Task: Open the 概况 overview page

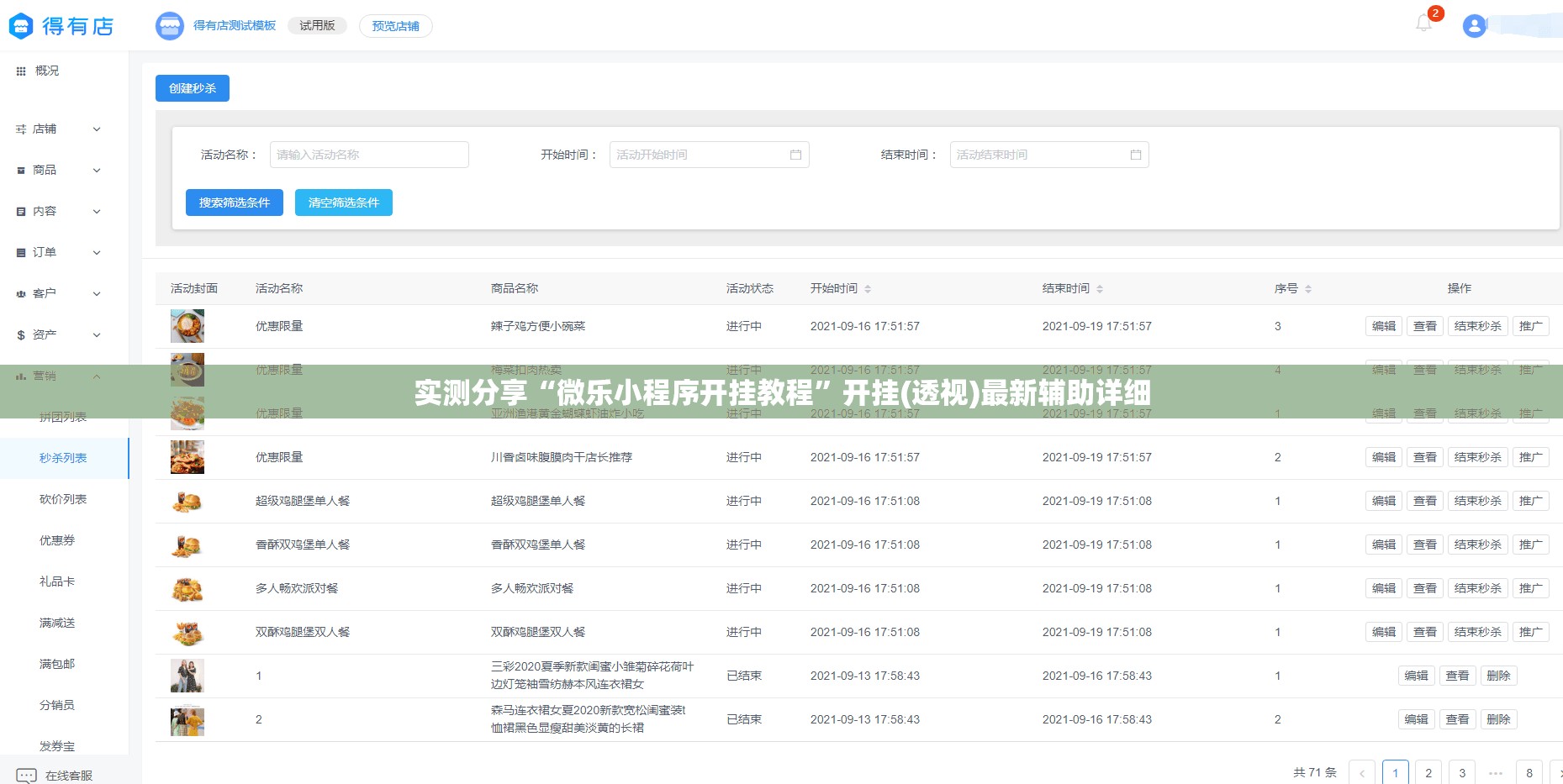Action: [x=47, y=71]
